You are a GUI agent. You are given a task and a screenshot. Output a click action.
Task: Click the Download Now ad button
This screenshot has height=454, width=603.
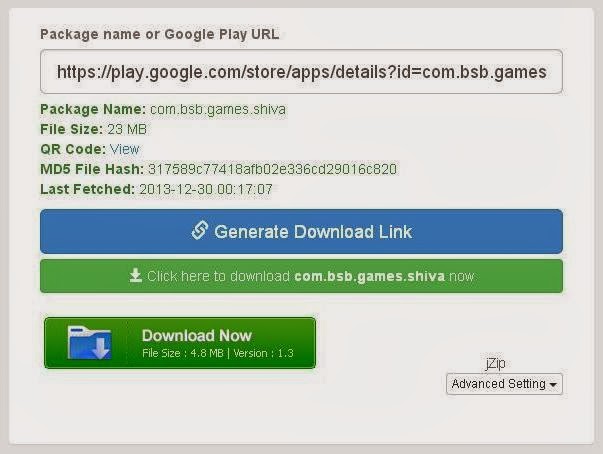click(180, 343)
